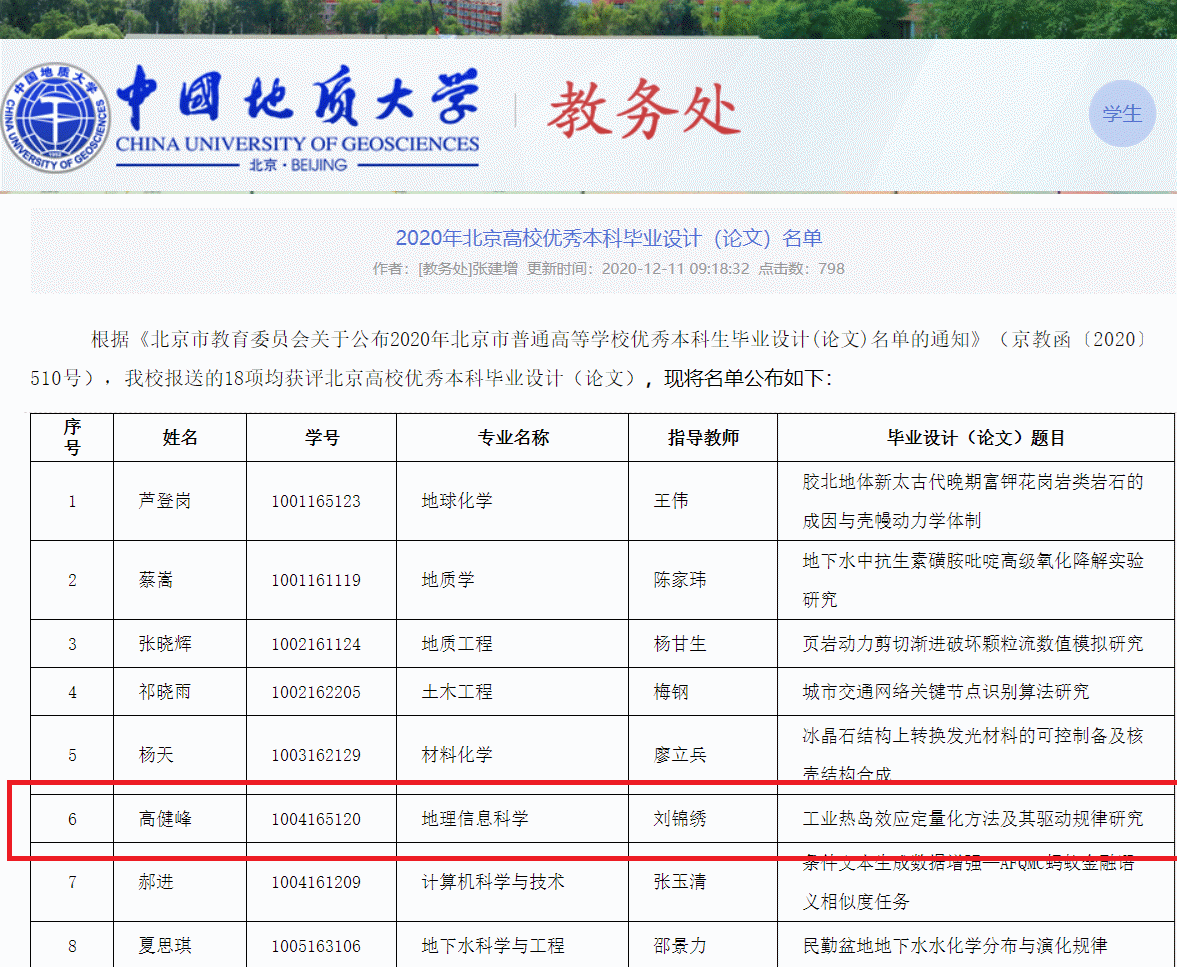
Task: Click advisor name 梅钢
Action: pos(671,691)
